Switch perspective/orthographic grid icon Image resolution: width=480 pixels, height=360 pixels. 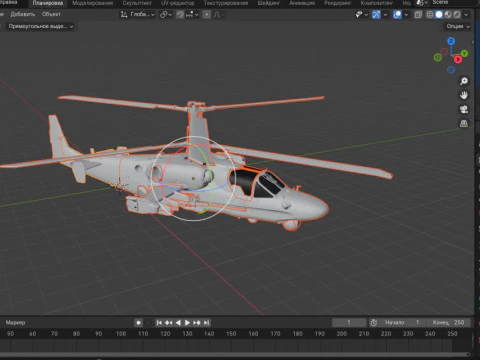coord(464,124)
